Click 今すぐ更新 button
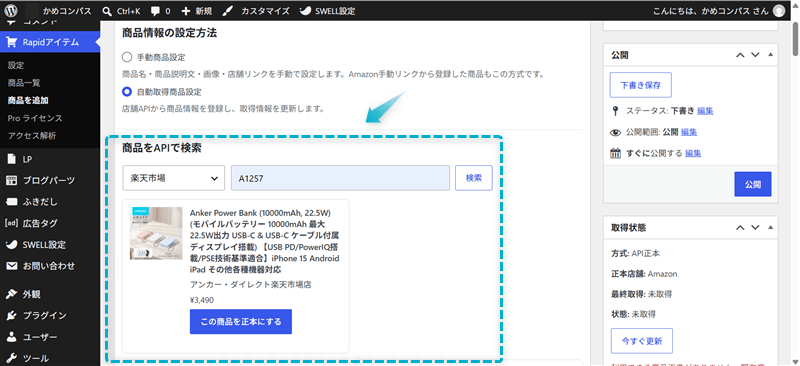This screenshot has height=366, width=800. click(x=642, y=341)
